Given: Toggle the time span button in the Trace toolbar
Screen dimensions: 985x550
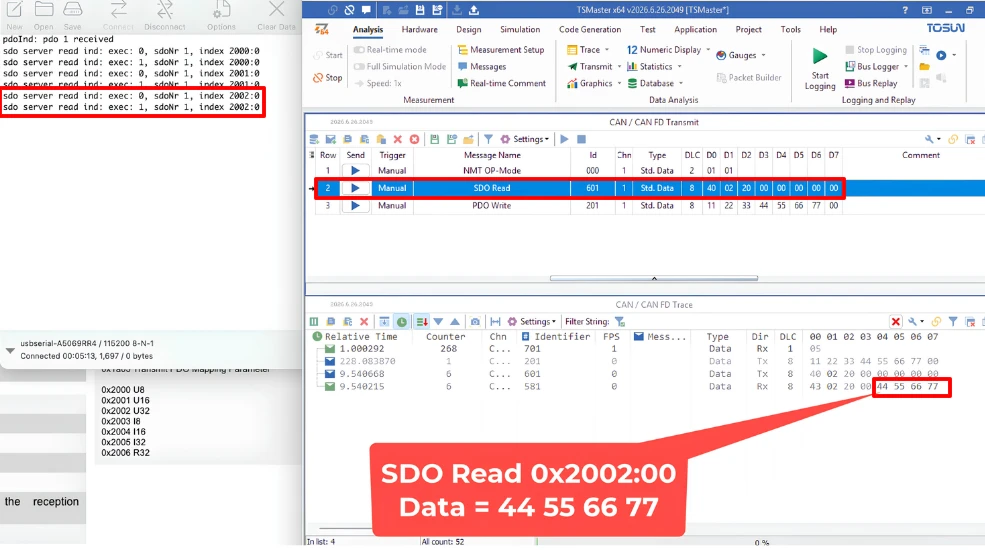Looking at the screenshot, I should (x=495, y=321).
